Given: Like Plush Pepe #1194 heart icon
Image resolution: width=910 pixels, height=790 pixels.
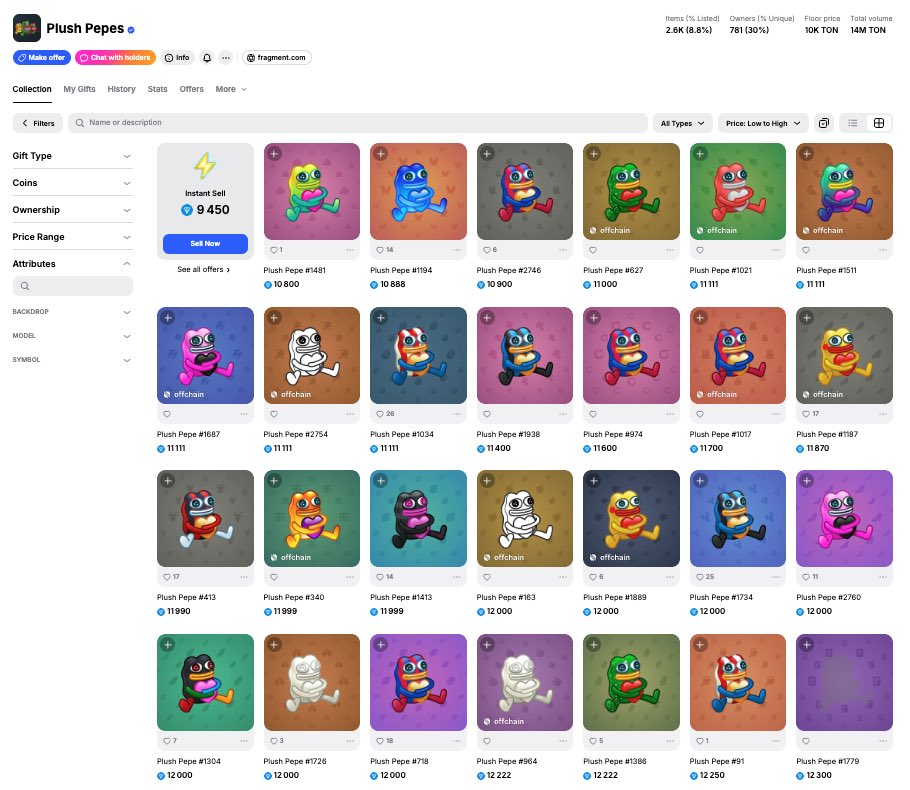Looking at the screenshot, I should 380,250.
